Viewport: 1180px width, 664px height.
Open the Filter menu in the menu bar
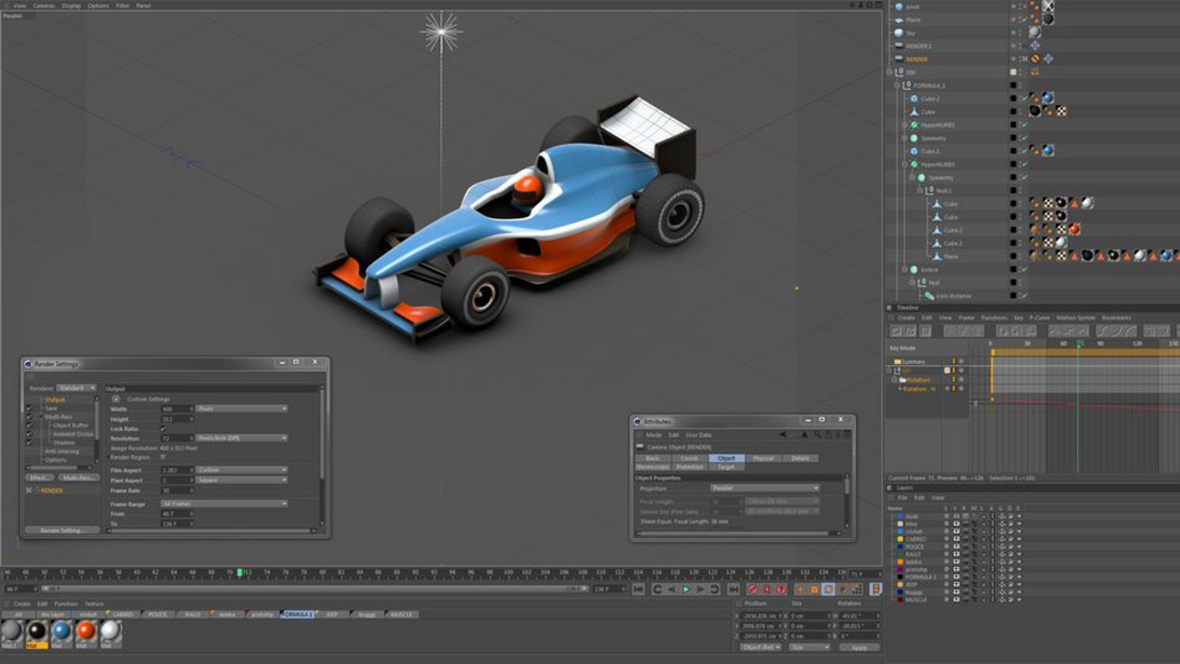click(x=120, y=4)
